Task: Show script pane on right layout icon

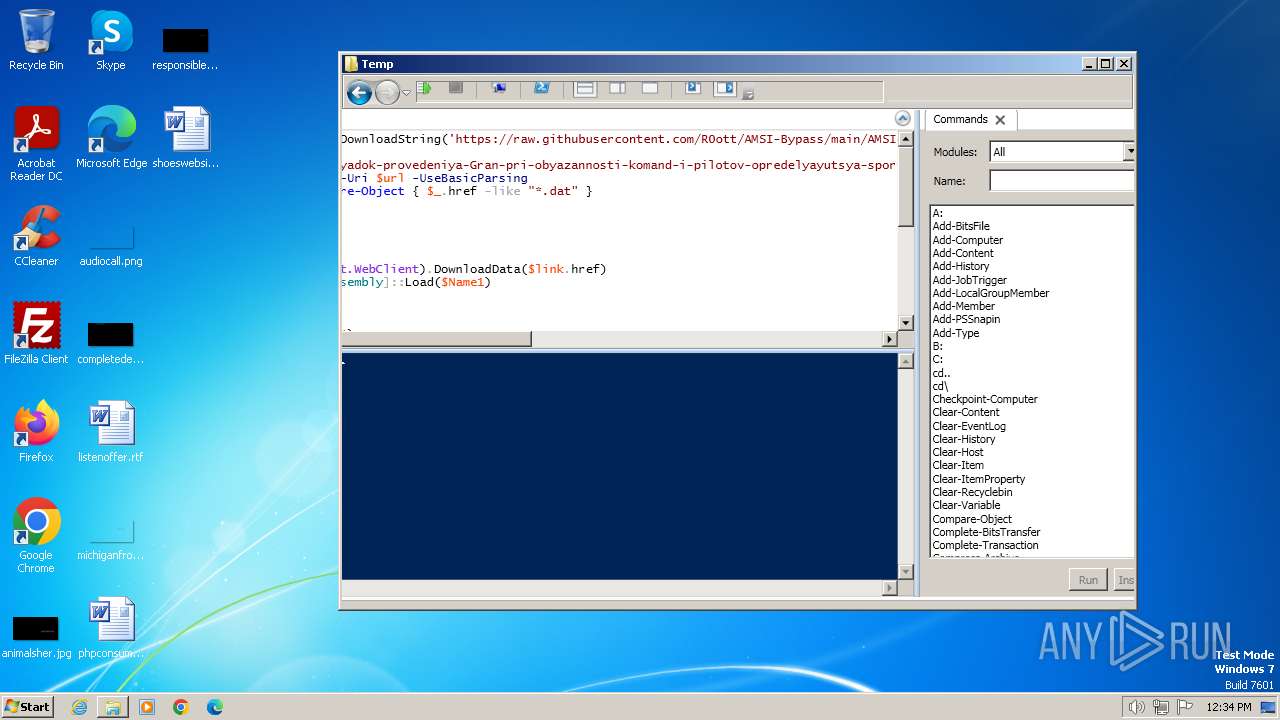Action: point(618,88)
